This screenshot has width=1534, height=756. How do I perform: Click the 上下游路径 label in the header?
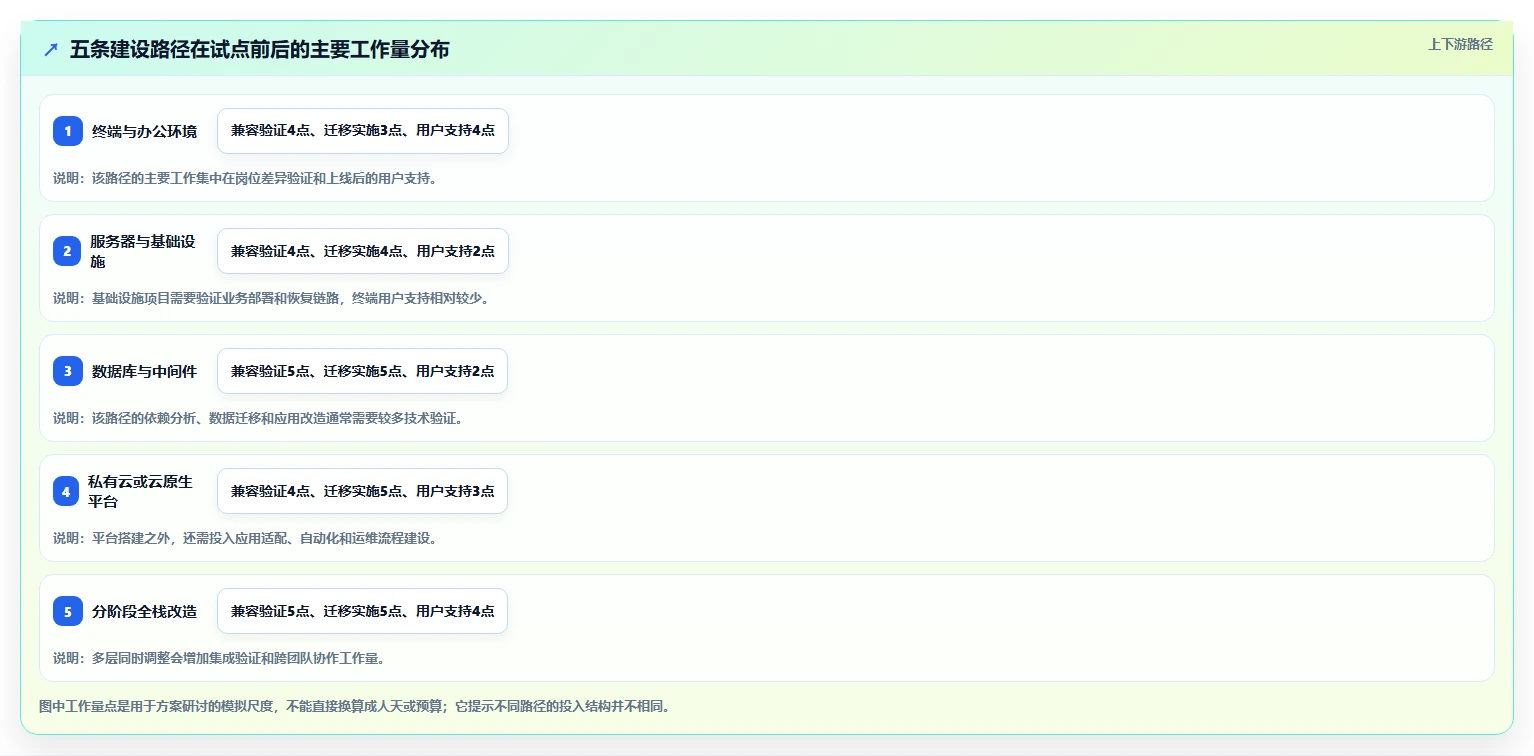[x=1460, y=44]
